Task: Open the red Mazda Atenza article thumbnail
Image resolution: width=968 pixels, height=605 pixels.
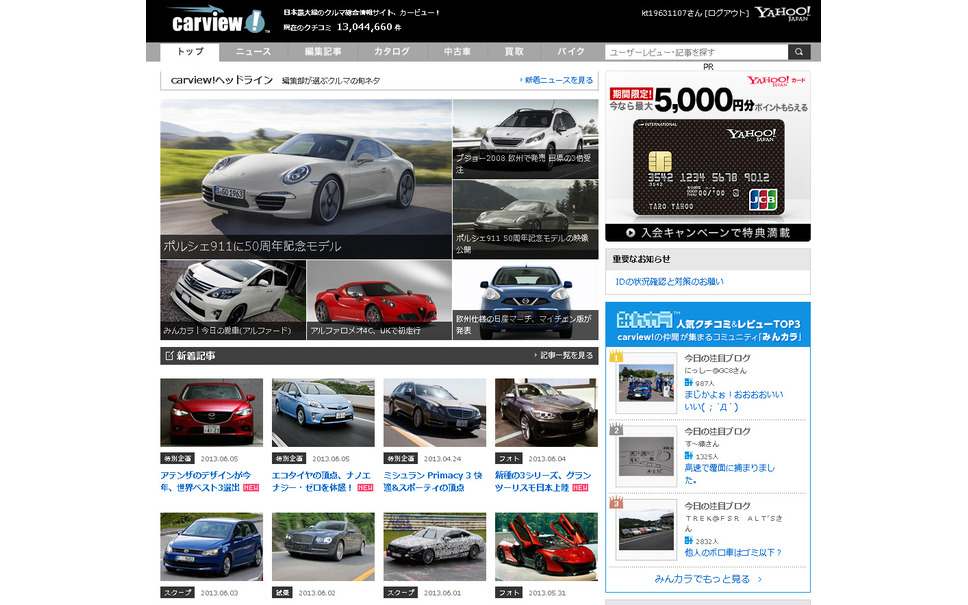Action: [211, 412]
